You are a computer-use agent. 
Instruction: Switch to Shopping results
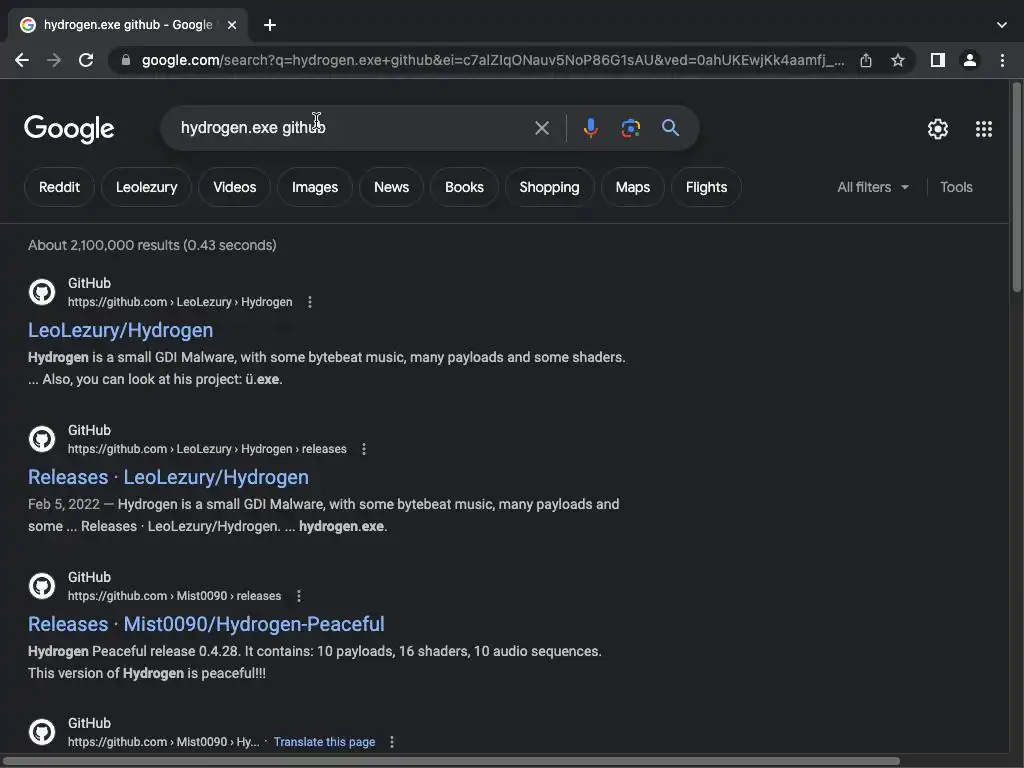[x=549, y=187]
